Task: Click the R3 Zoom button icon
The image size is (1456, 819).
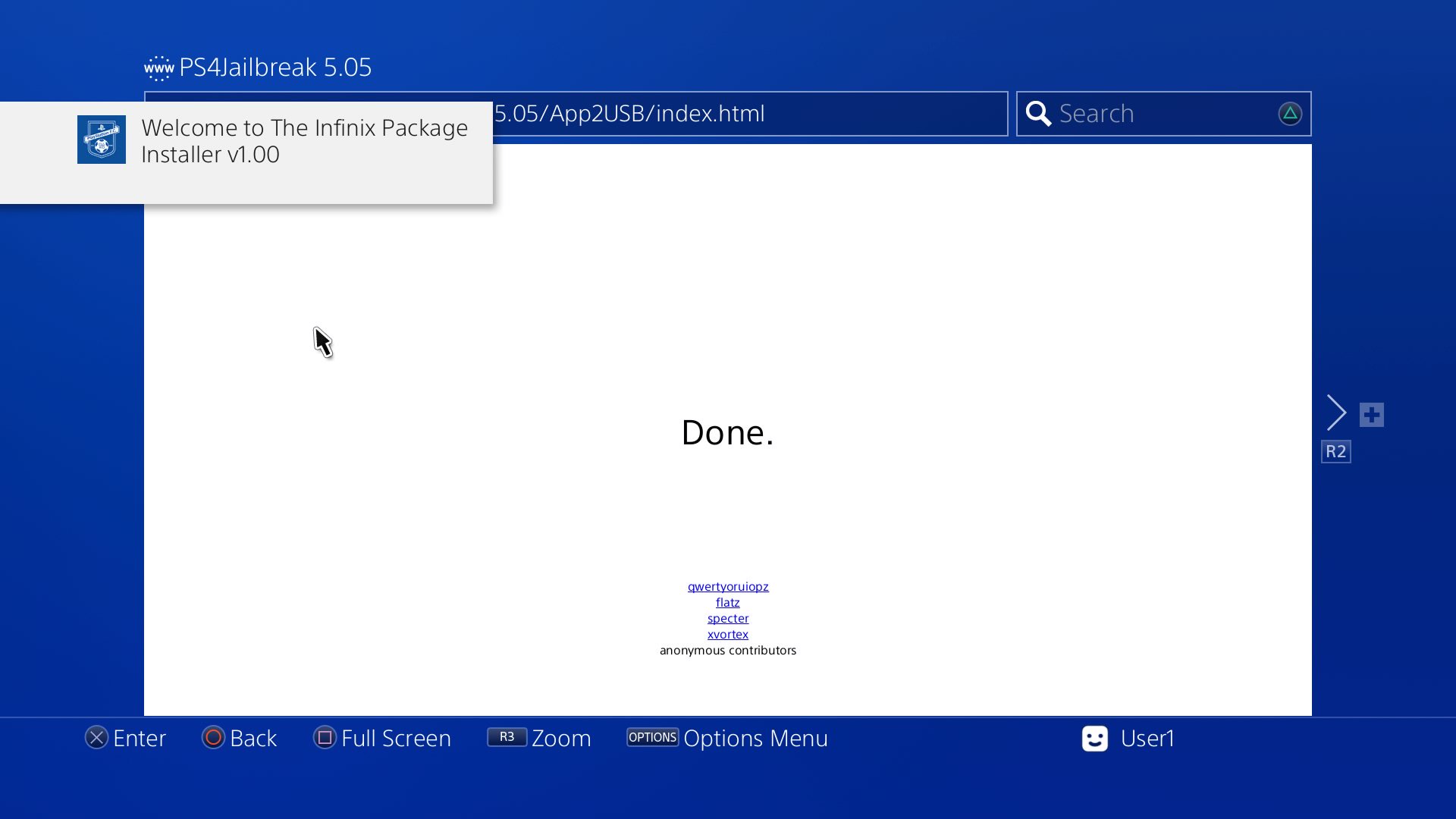Action: pos(507,737)
